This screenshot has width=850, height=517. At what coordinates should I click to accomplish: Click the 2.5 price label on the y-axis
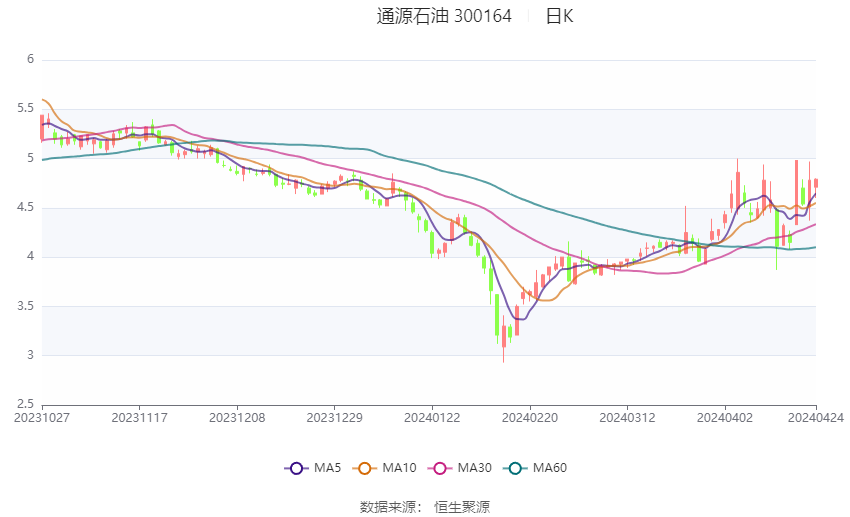point(27,404)
